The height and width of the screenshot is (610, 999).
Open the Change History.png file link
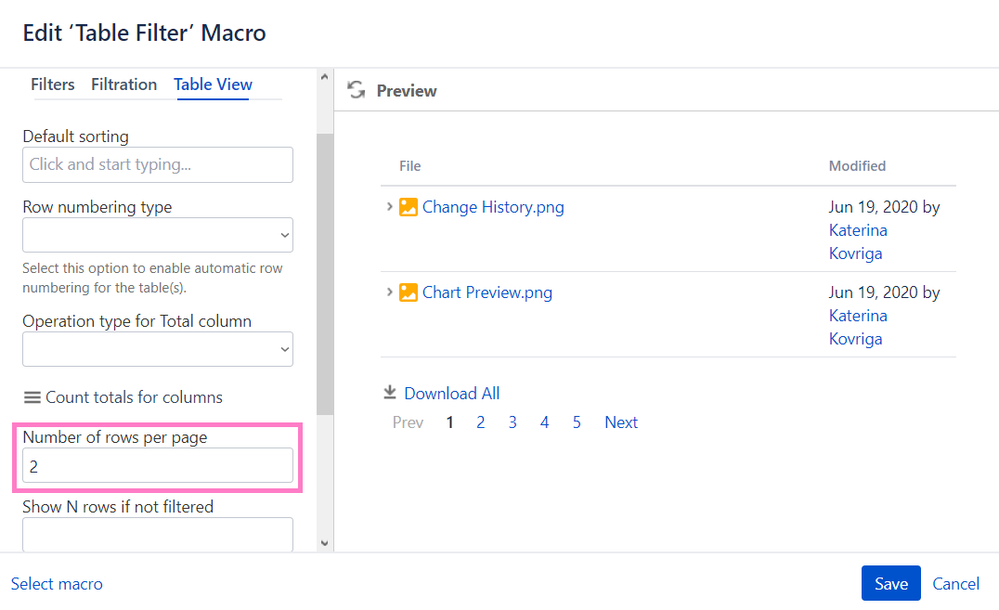492,207
